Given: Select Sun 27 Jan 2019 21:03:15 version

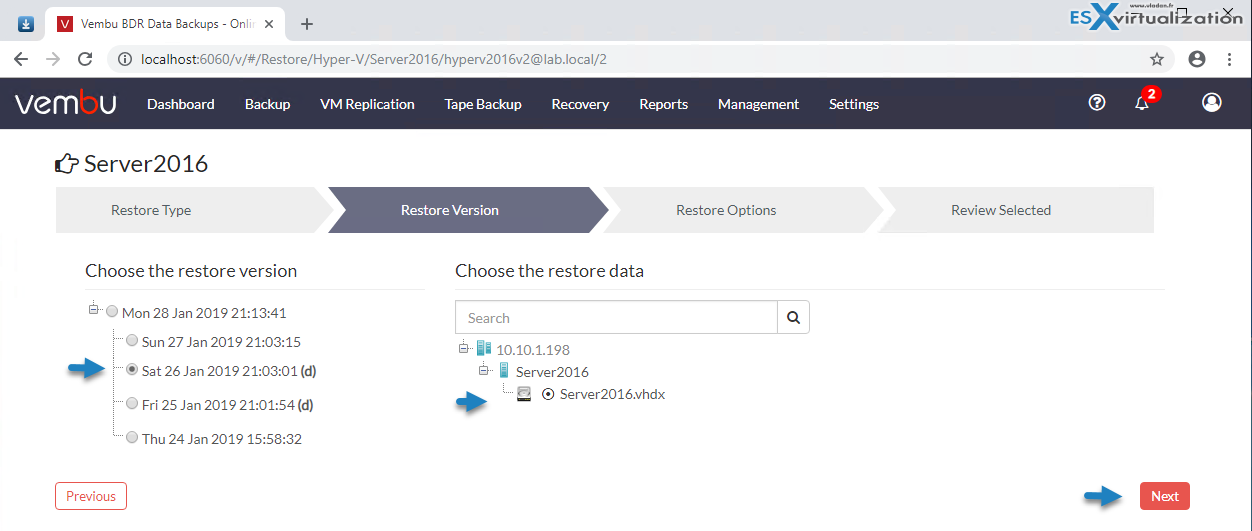Looking at the screenshot, I should (132, 341).
